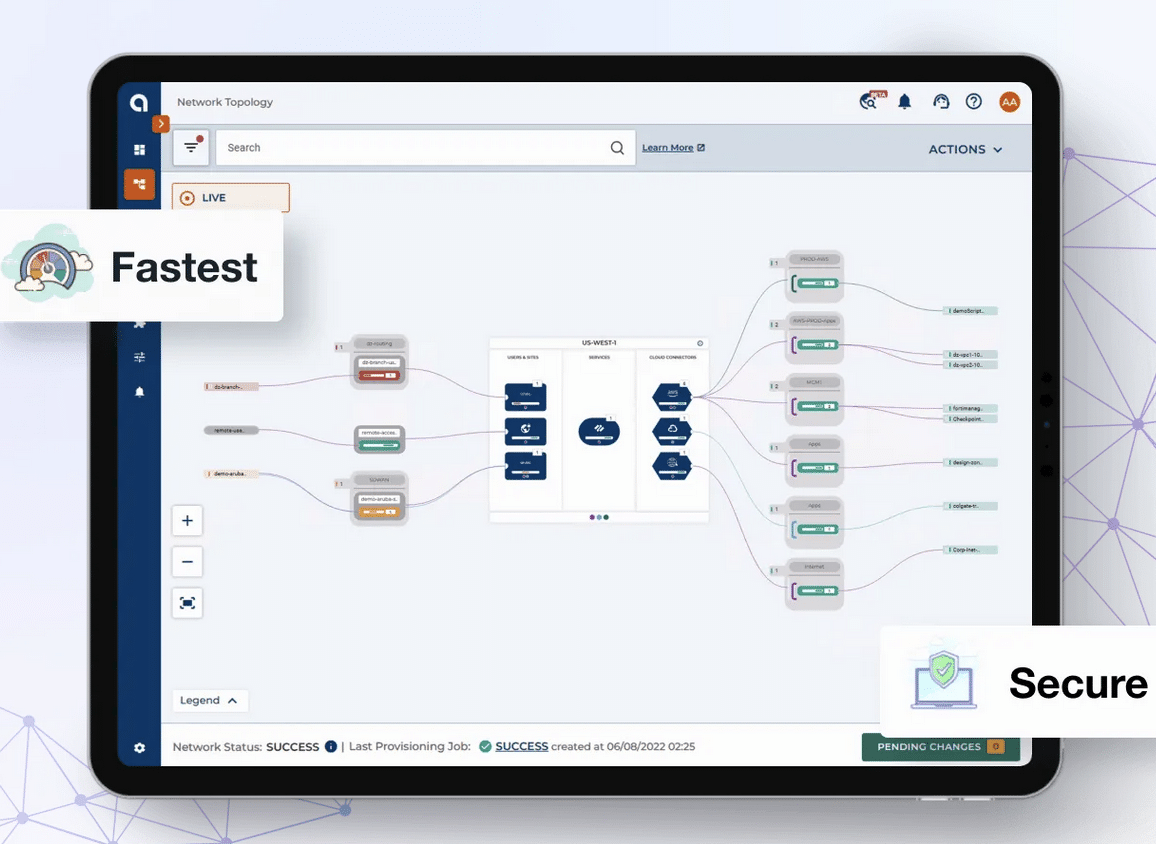Expand the sidebar with the orange arrow tab
The image size is (1156, 844).
pos(161,124)
